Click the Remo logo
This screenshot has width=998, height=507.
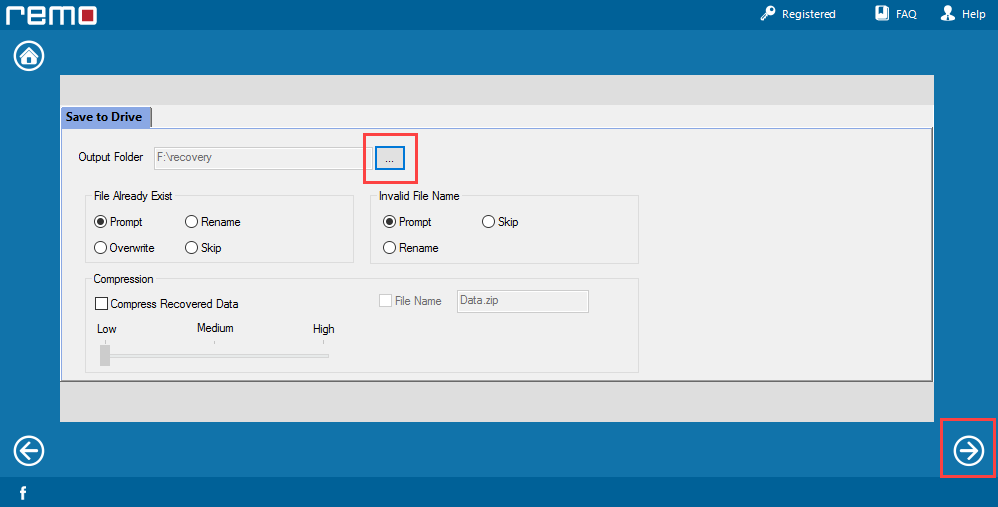(x=52, y=15)
